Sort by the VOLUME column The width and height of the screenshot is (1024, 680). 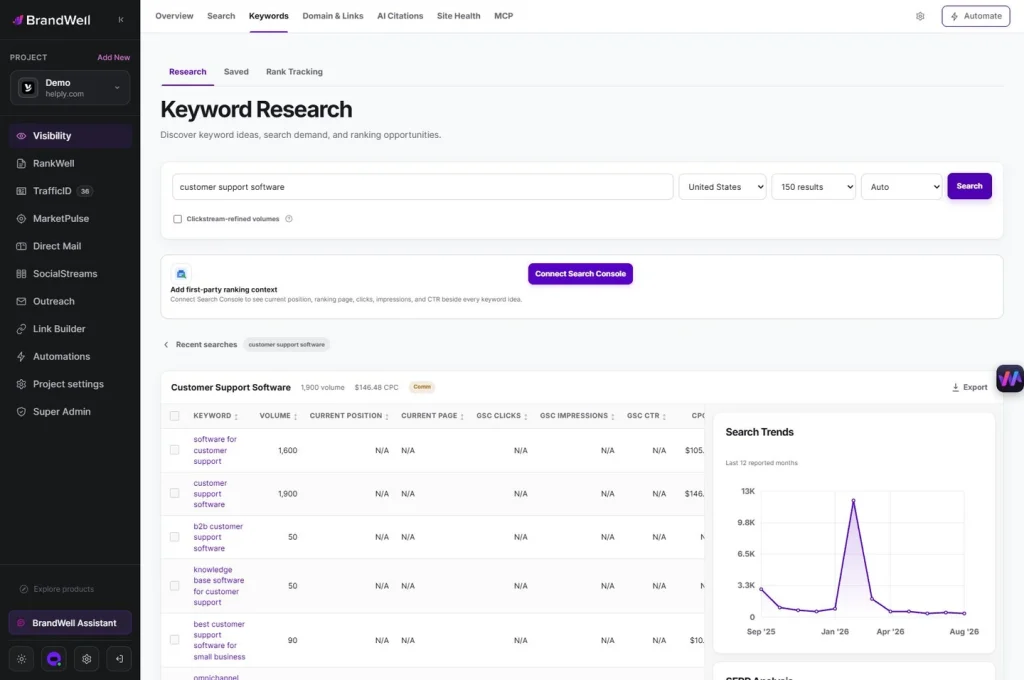coord(278,416)
